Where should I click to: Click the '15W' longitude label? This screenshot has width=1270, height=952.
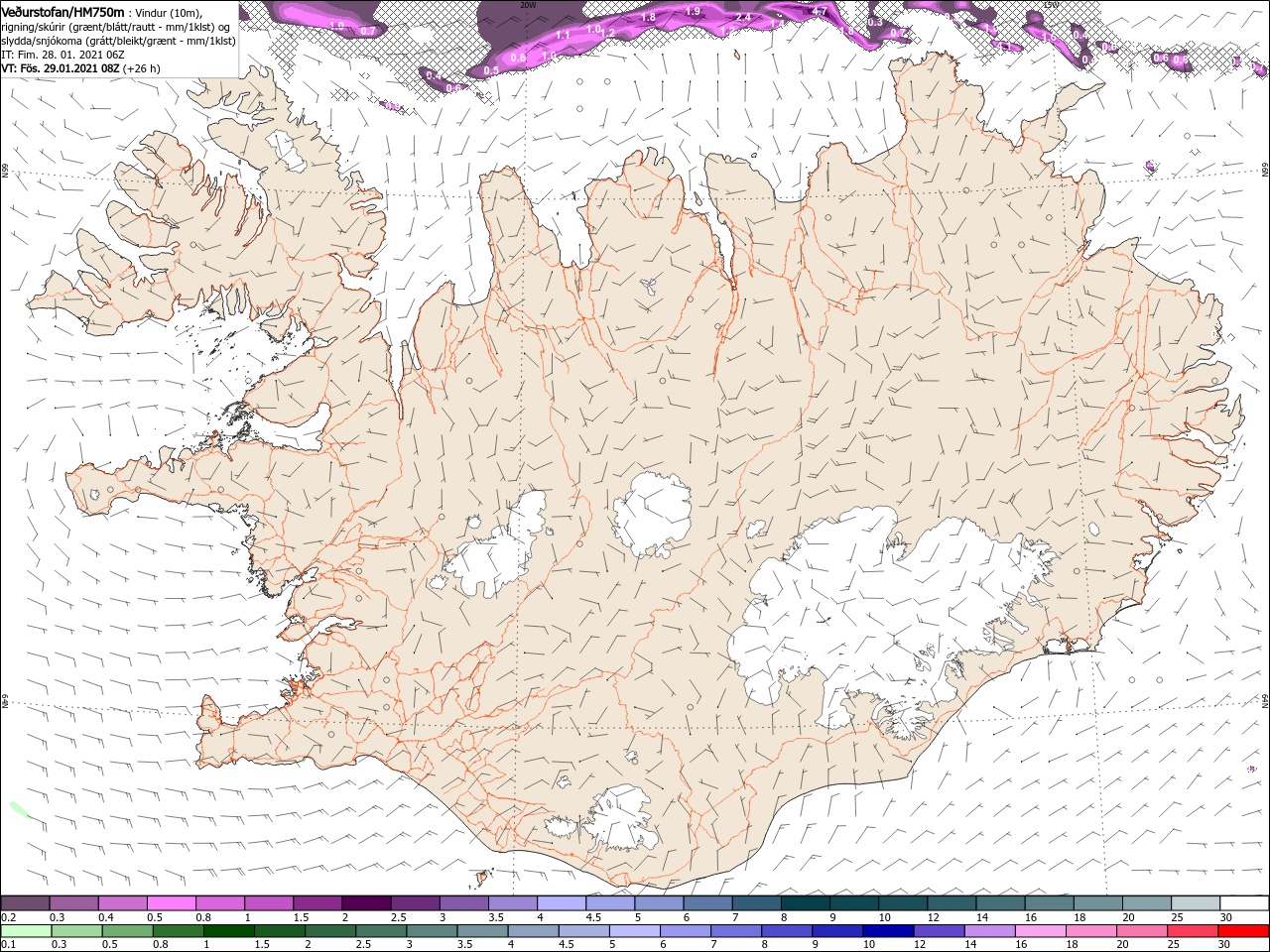point(1051,5)
